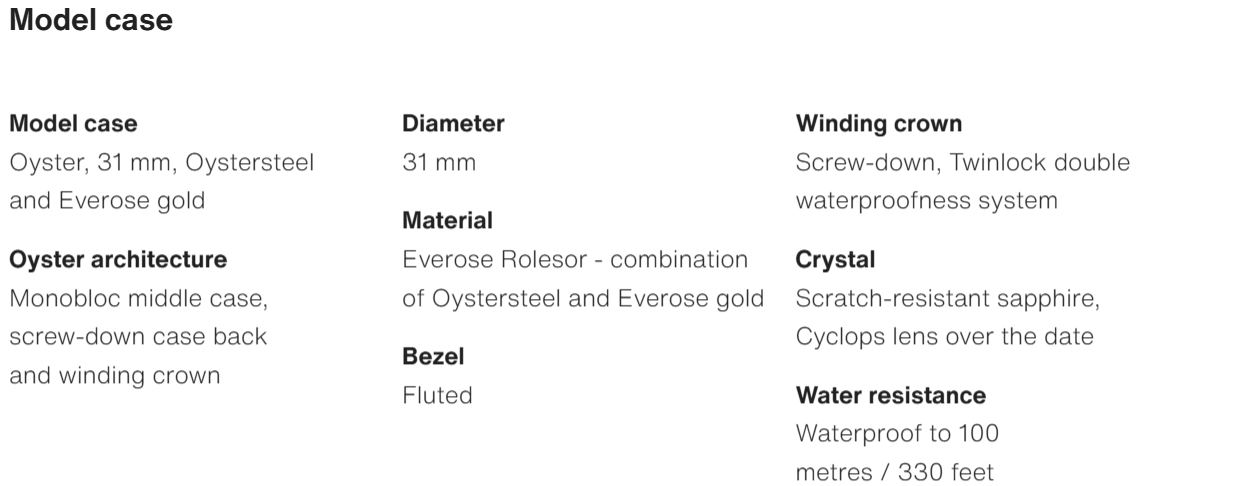Select the Winding crown label
This screenshot has width=1245, height=486.
click(879, 124)
